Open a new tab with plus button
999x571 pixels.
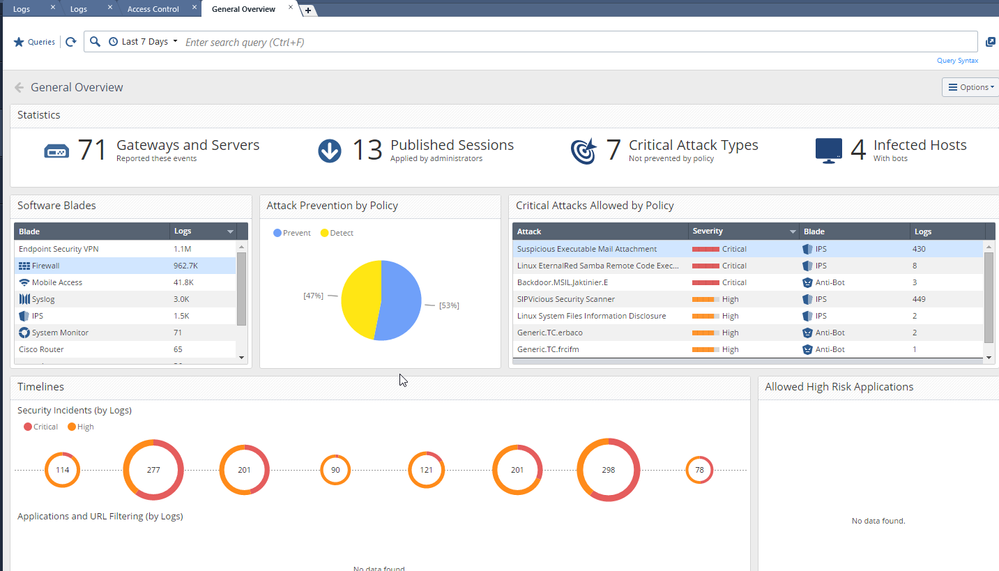click(x=309, y=10)
